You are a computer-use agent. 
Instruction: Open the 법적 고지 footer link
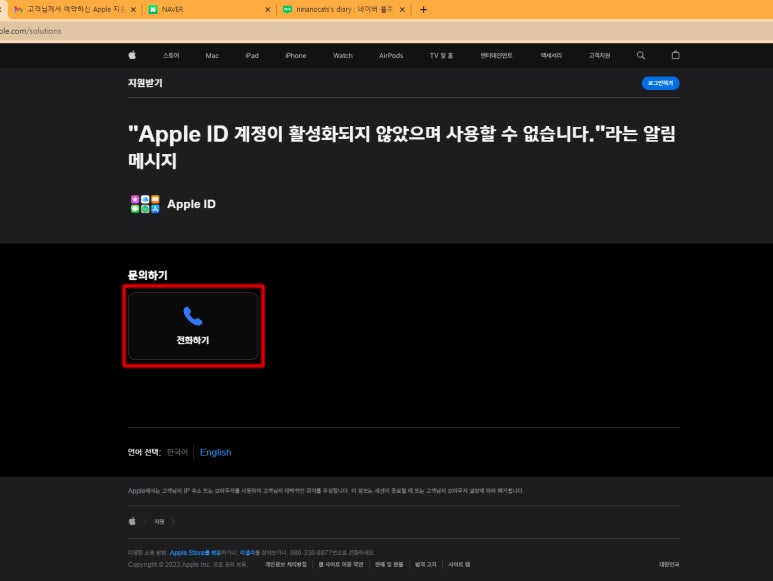point(425,564)
